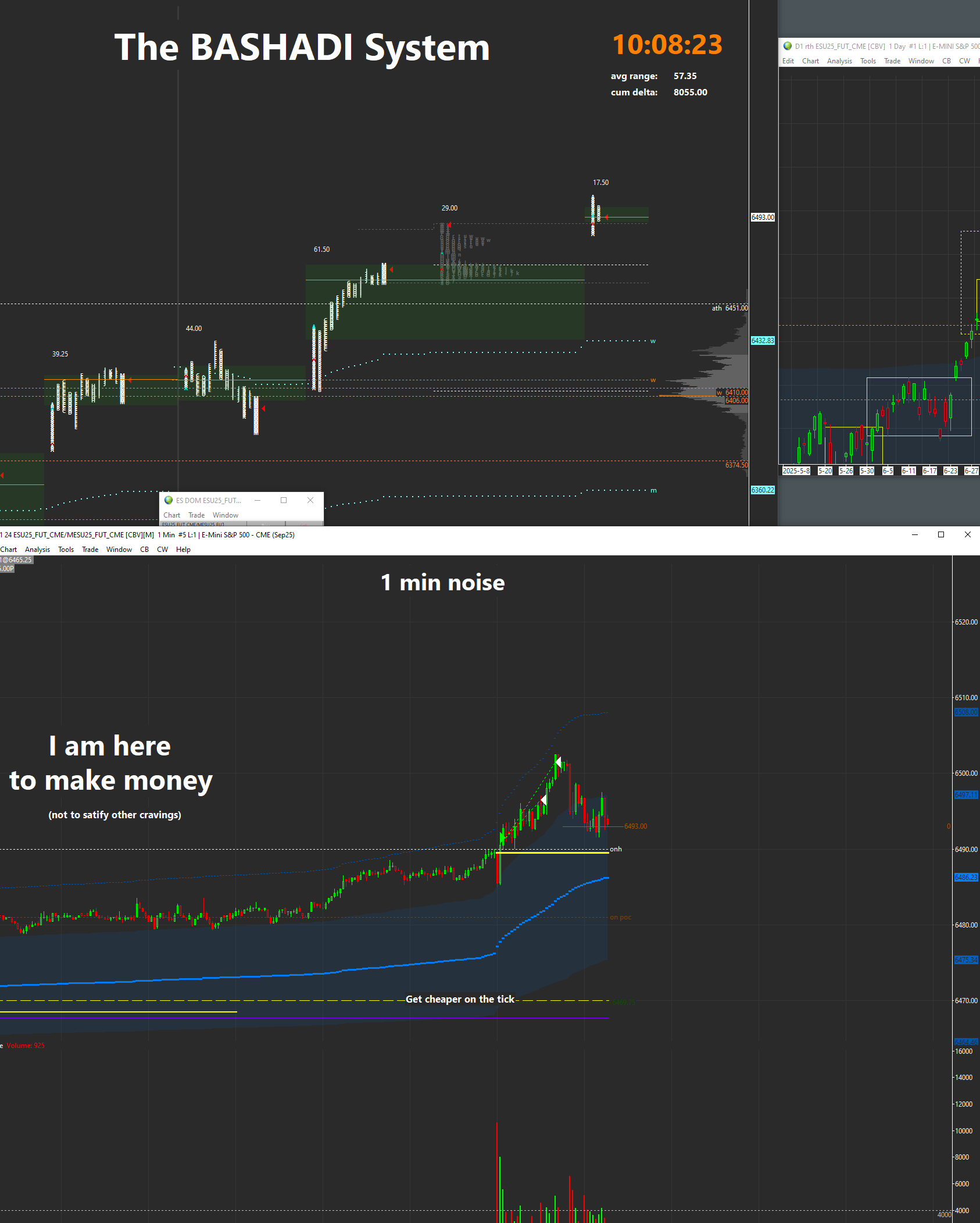Click 'Get cheaper on the tick' annotation

[x=460, y=999]
